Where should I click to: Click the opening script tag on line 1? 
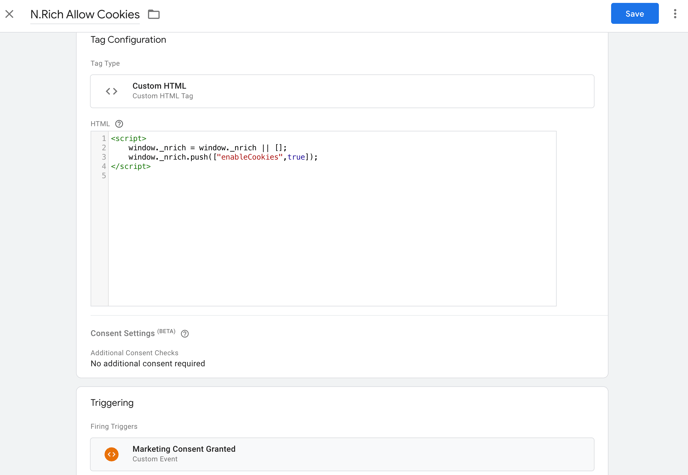[129, 139]
